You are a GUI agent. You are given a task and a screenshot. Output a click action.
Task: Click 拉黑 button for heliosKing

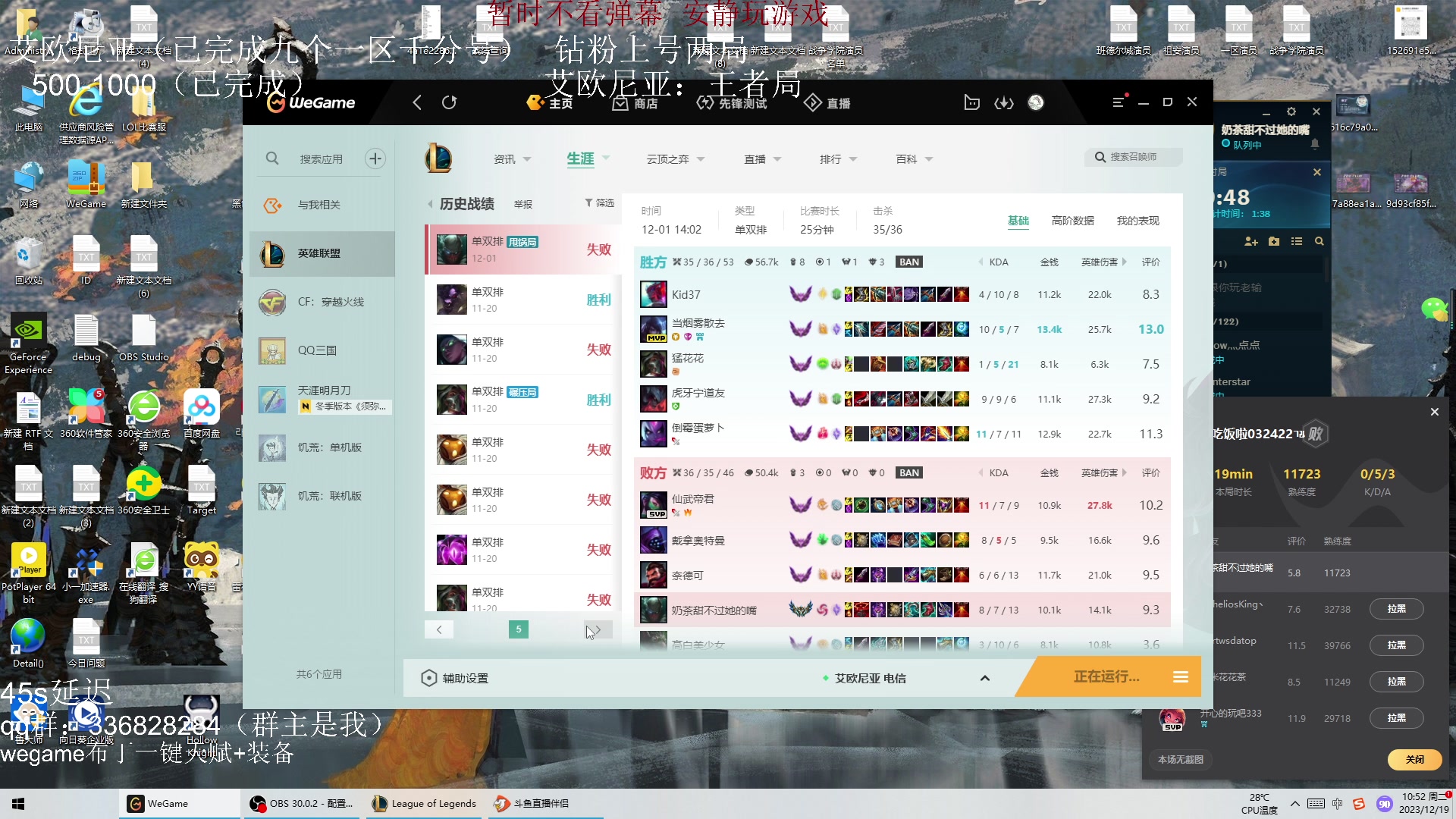[x=1396, y=609]
